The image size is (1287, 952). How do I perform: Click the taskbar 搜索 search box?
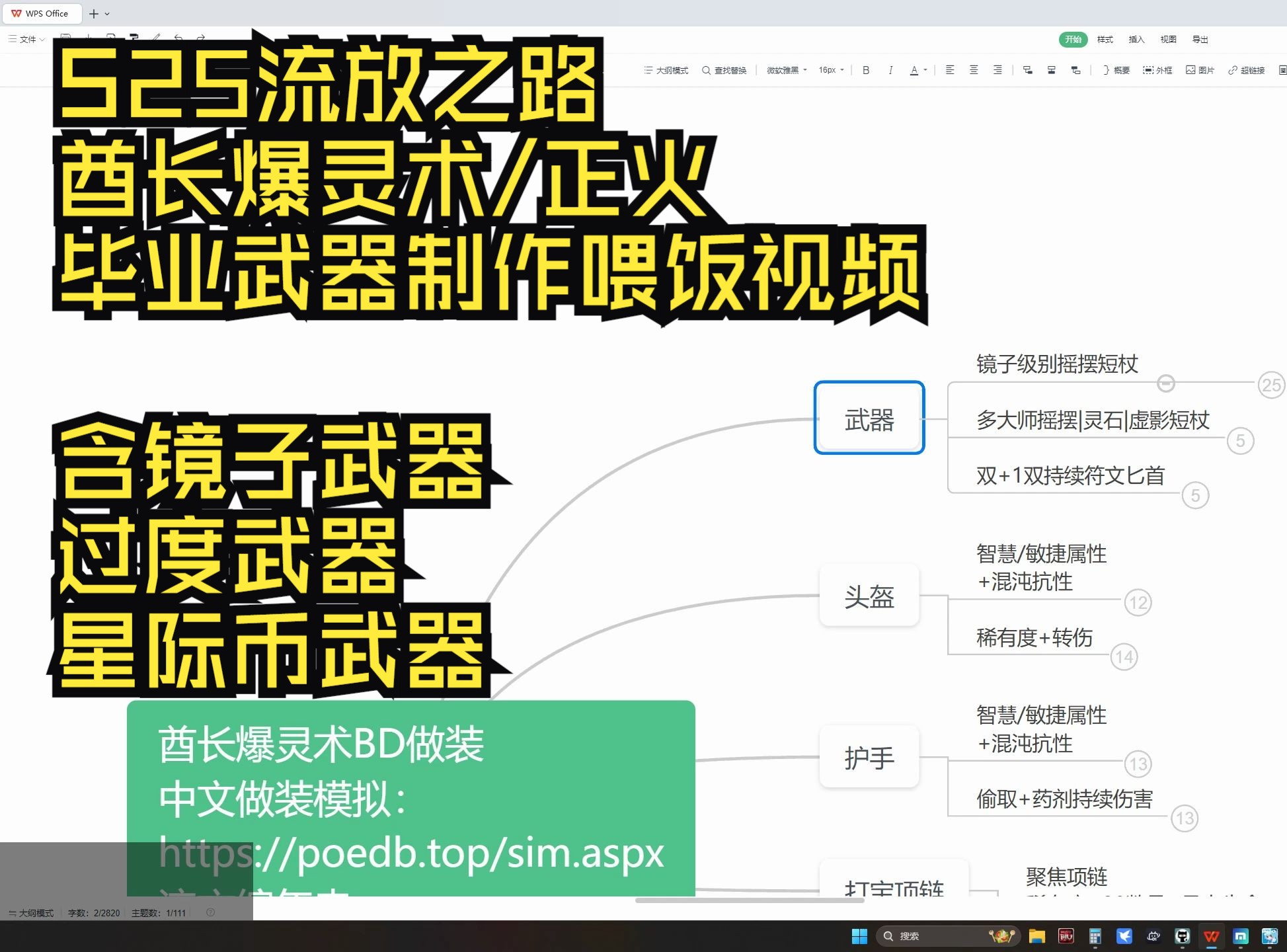click(949, 936)
